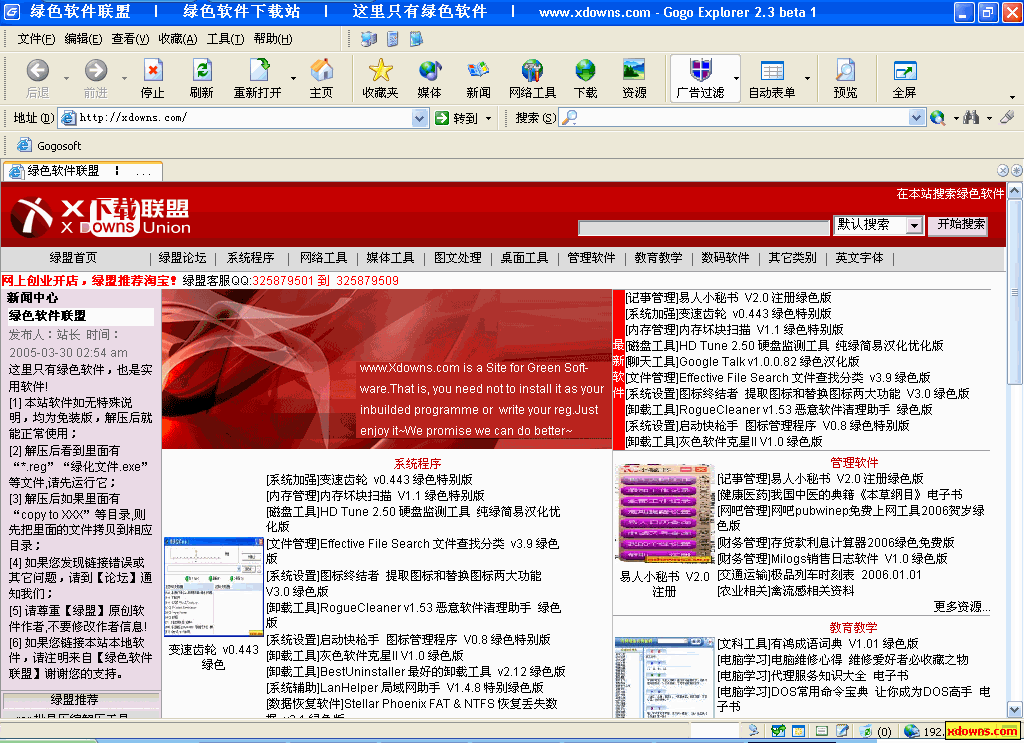1024x743 pixels.
Task: Click the 易人小秘书 software thumbnail
Action: point(664,514)
